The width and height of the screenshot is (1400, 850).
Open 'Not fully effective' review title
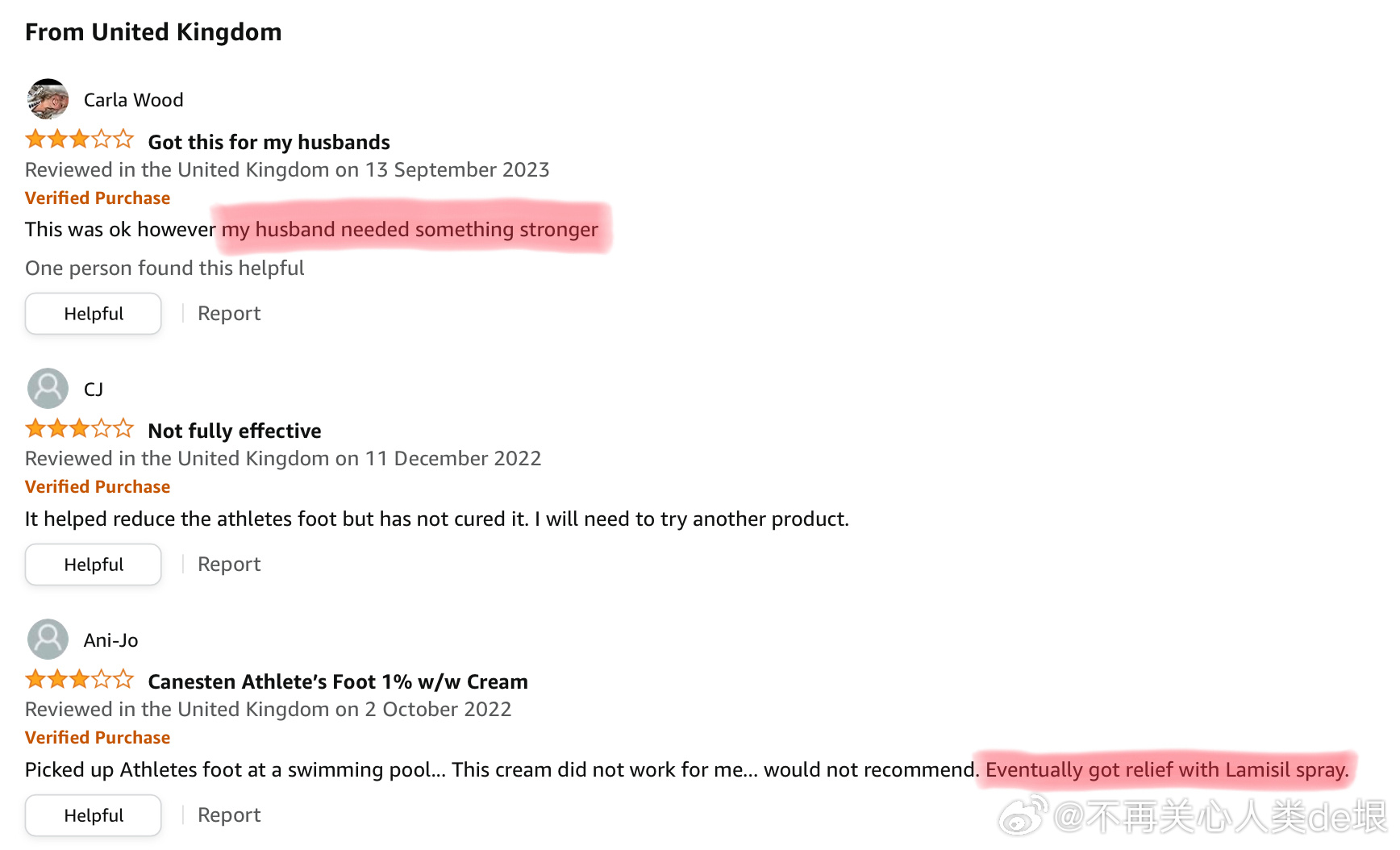[x=235, y=431]
